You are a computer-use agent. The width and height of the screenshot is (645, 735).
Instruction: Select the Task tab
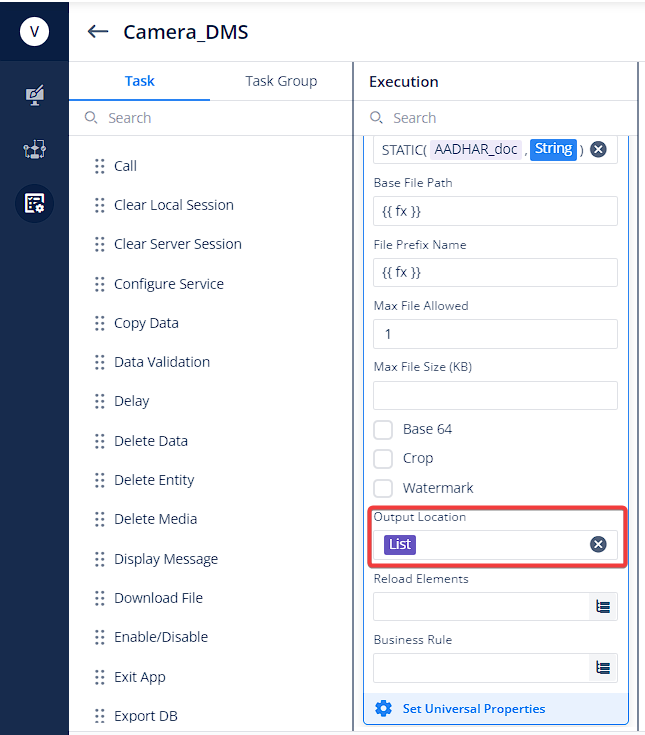click(140, 81)
